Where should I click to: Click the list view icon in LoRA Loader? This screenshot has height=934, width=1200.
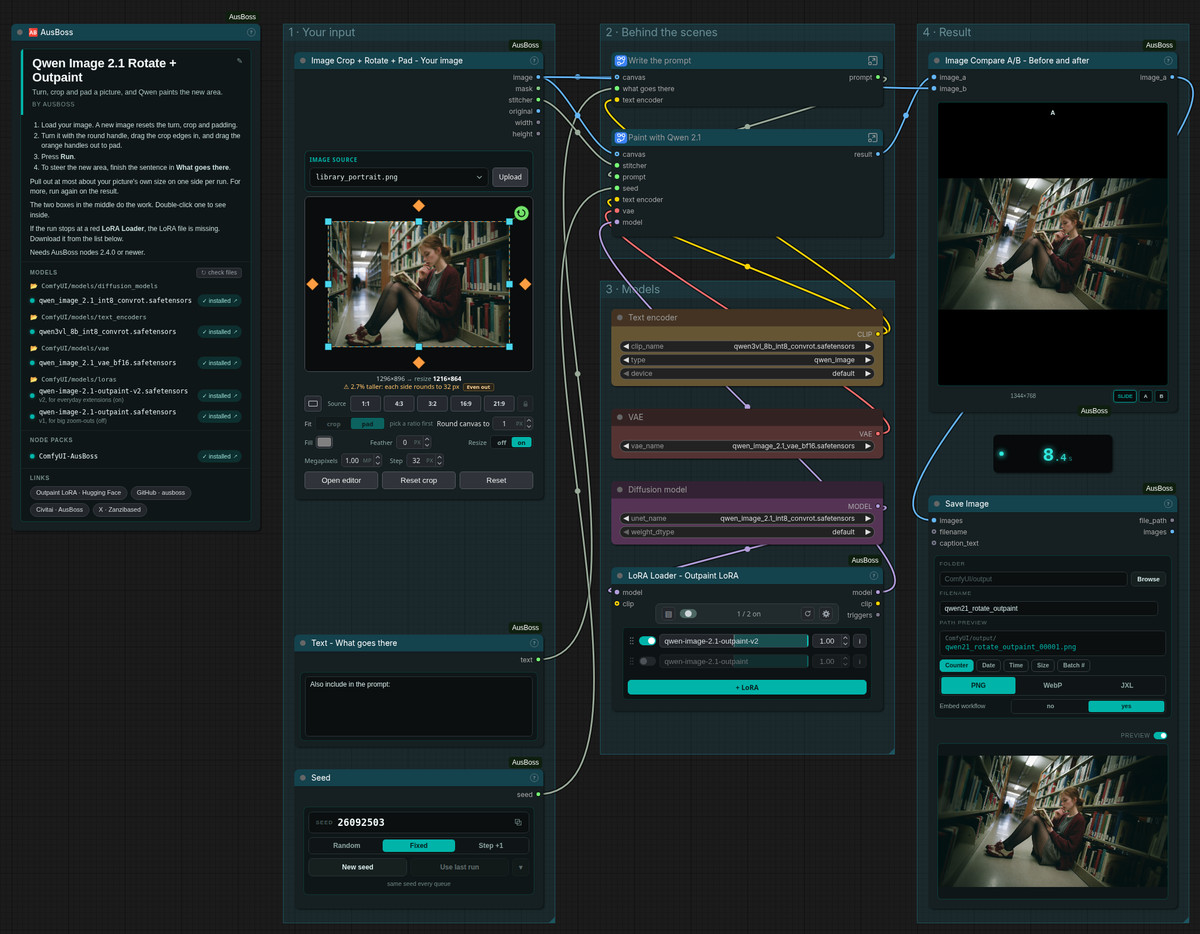(x=669, y=613)
